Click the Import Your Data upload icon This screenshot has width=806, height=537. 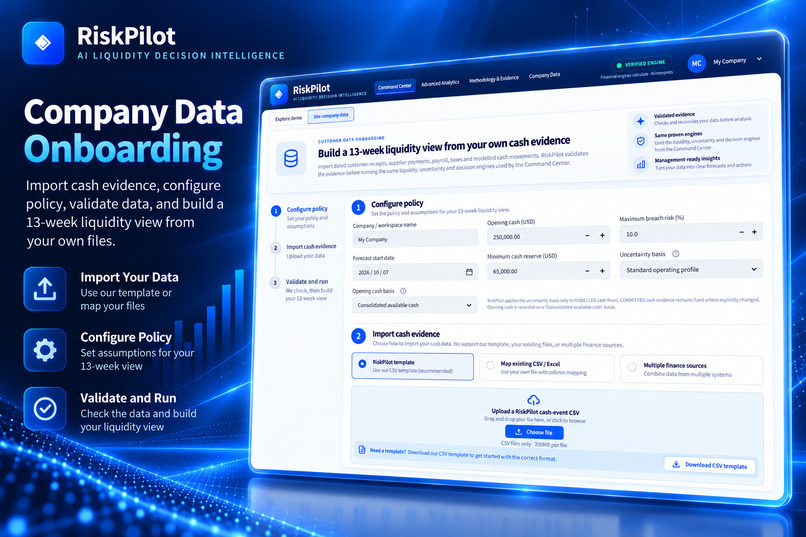tap(45, 289)
